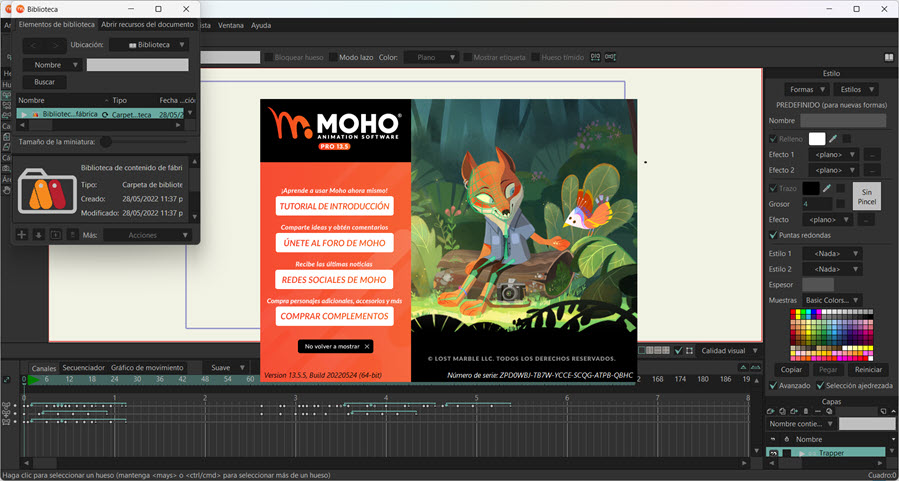The width and height of the screenshot is (899, 481).
Task: Click the Tamaño de la miniatura slider
Action: [144, 142]
